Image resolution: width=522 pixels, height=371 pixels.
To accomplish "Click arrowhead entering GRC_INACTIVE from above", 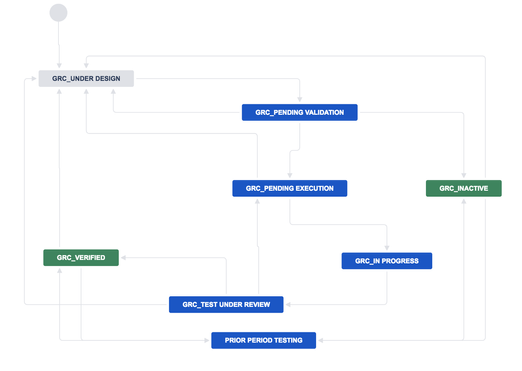I will coord(463,175).
